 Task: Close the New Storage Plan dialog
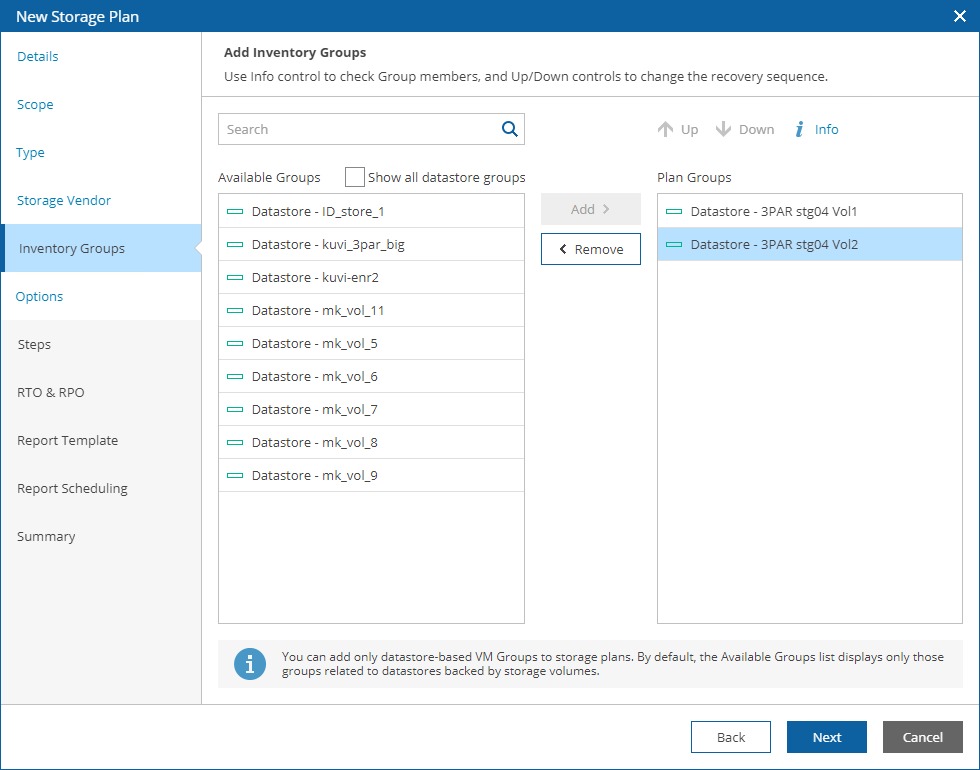pyautogui.click(x=959, y=16)
